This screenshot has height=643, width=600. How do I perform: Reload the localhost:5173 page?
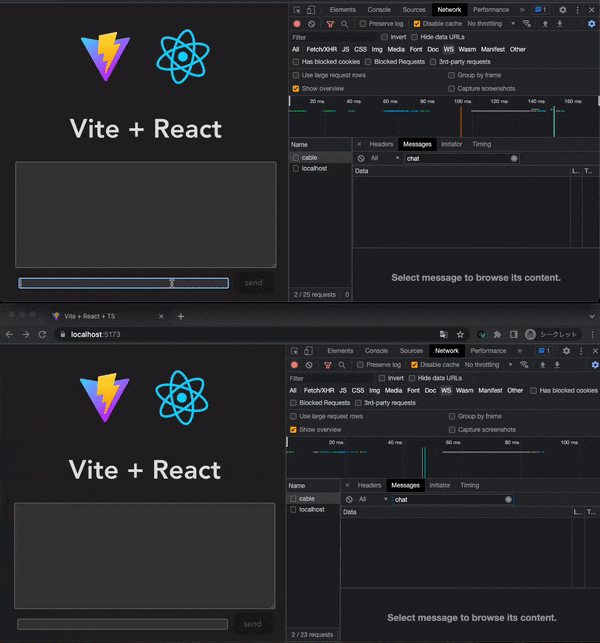click(42, 335)
